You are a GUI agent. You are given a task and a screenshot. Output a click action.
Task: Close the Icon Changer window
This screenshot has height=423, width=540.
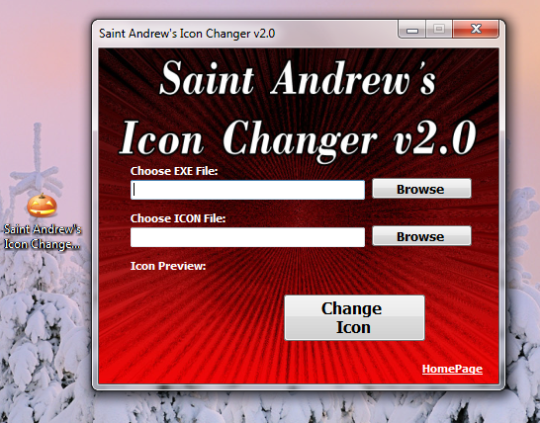click(476, 29)
